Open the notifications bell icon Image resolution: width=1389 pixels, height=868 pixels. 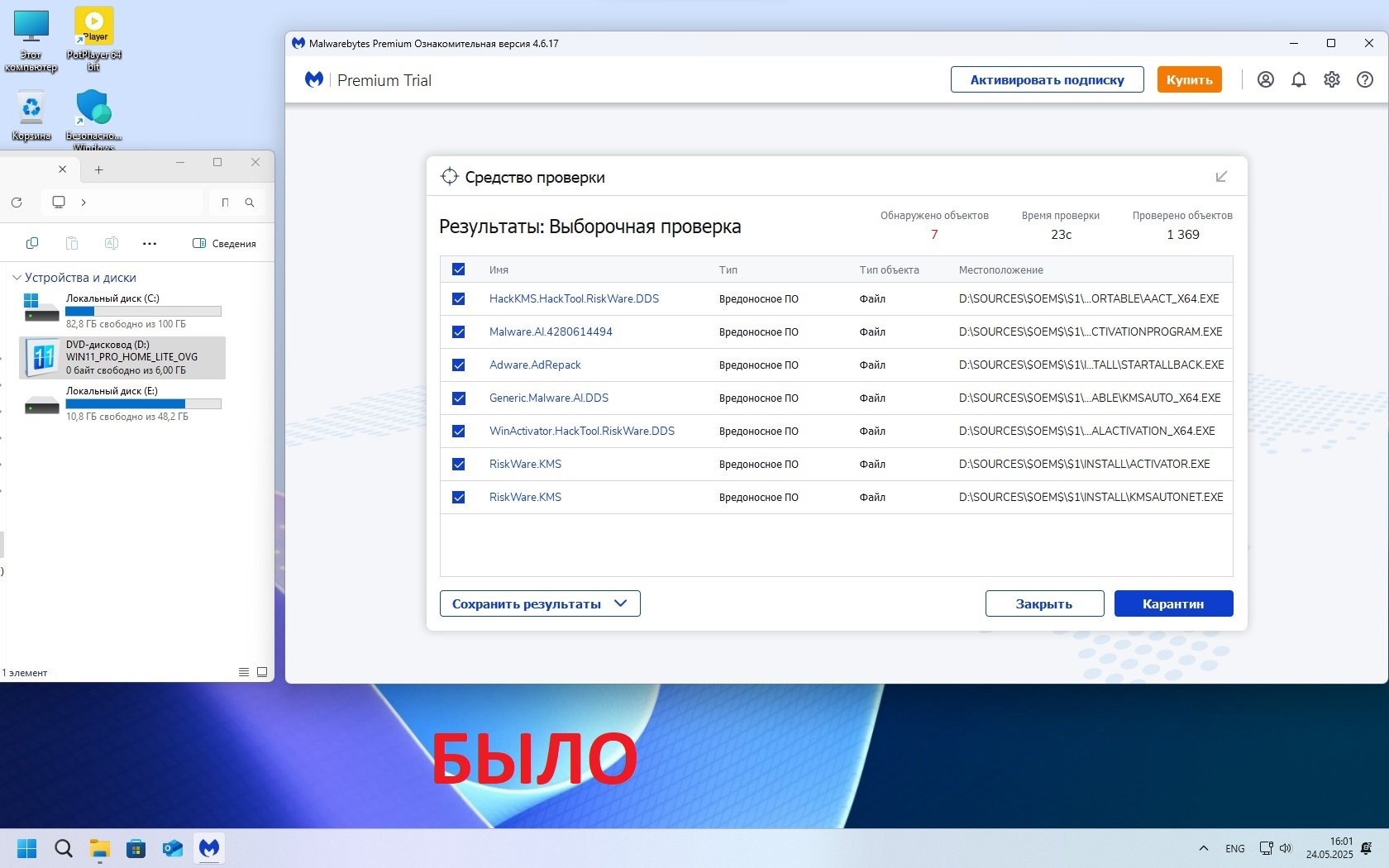(1299, 79)
